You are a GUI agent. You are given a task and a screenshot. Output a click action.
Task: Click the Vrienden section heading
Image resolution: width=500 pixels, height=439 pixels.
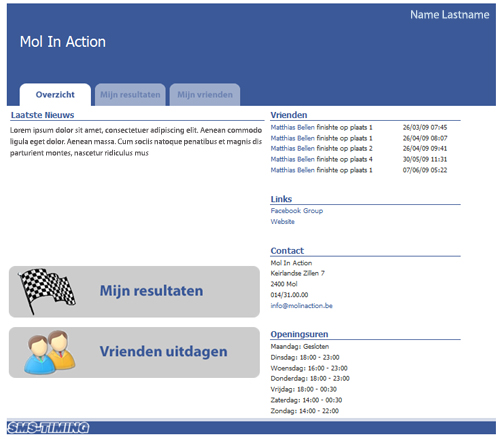click(x=289, y=115)
